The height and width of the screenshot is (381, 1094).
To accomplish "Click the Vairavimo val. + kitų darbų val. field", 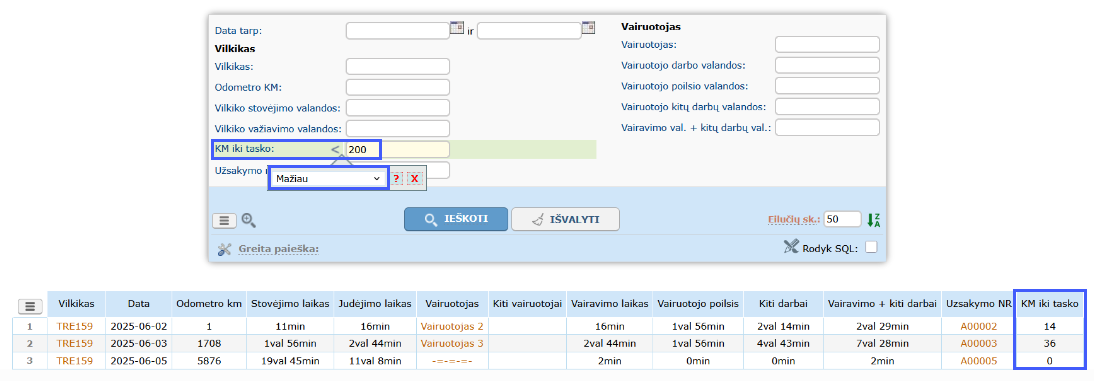I will [x=827, y=128].
